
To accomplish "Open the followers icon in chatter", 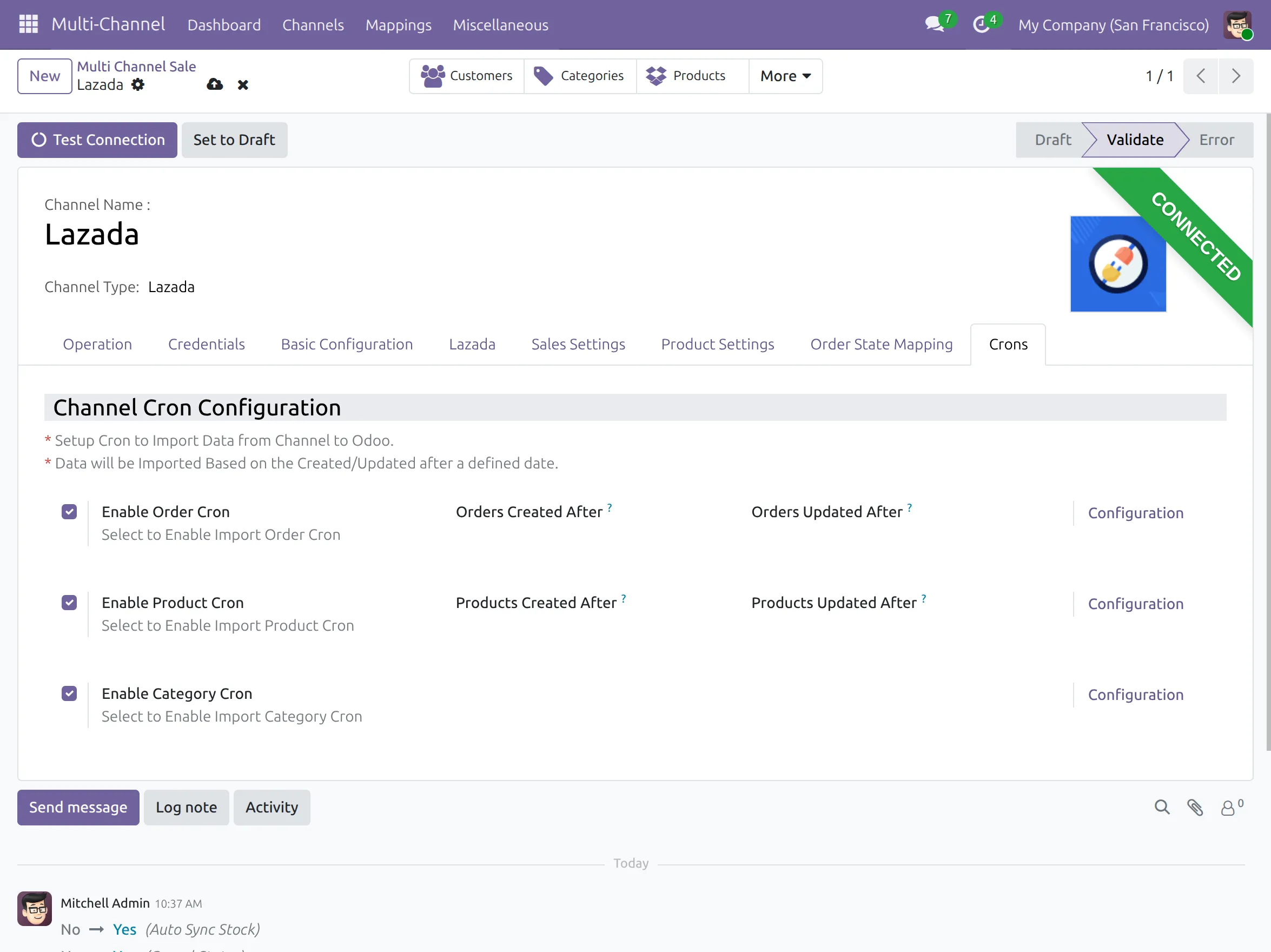I will point(1232,807).
